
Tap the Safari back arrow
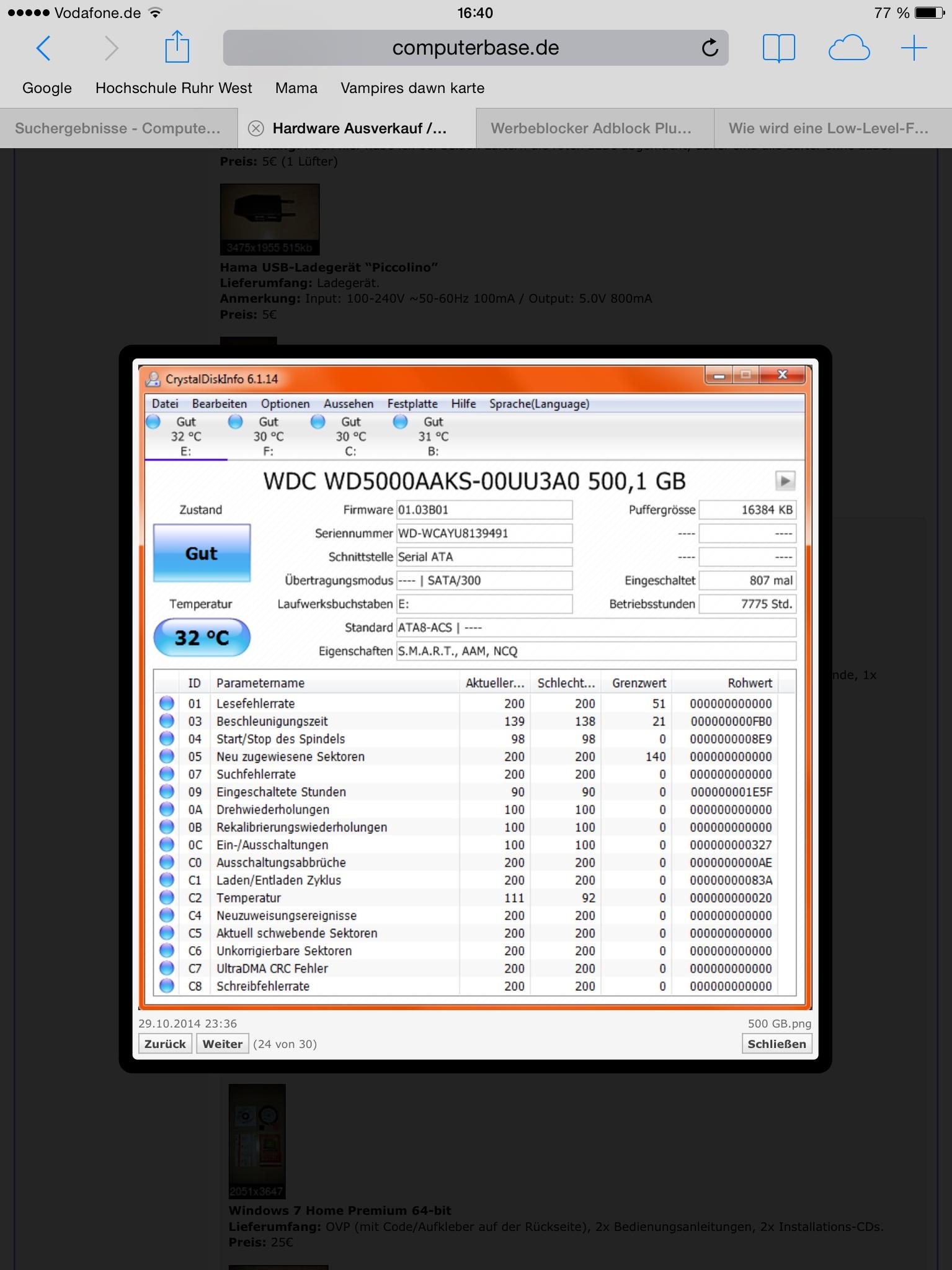point(43,48)
